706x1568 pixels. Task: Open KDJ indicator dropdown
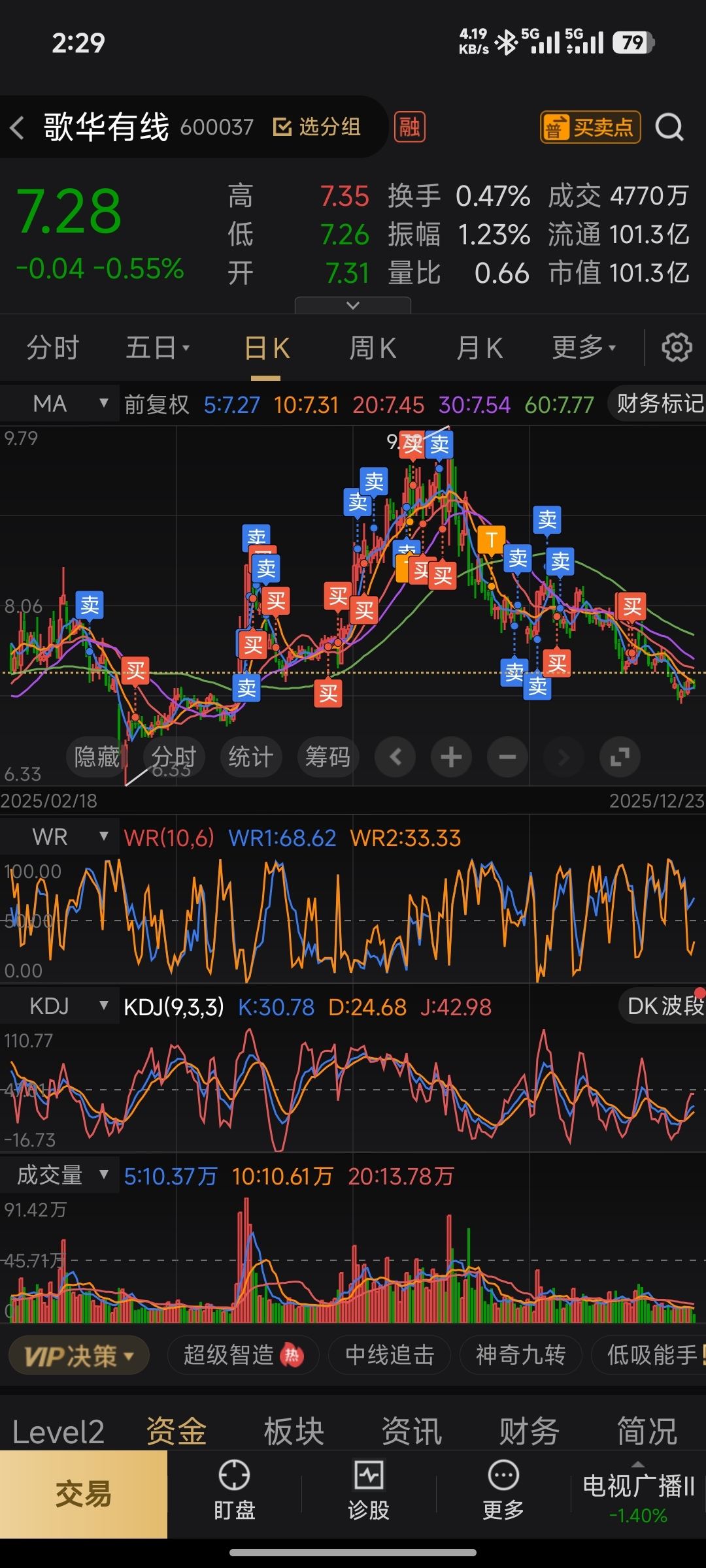click(x=59, y=1005)
